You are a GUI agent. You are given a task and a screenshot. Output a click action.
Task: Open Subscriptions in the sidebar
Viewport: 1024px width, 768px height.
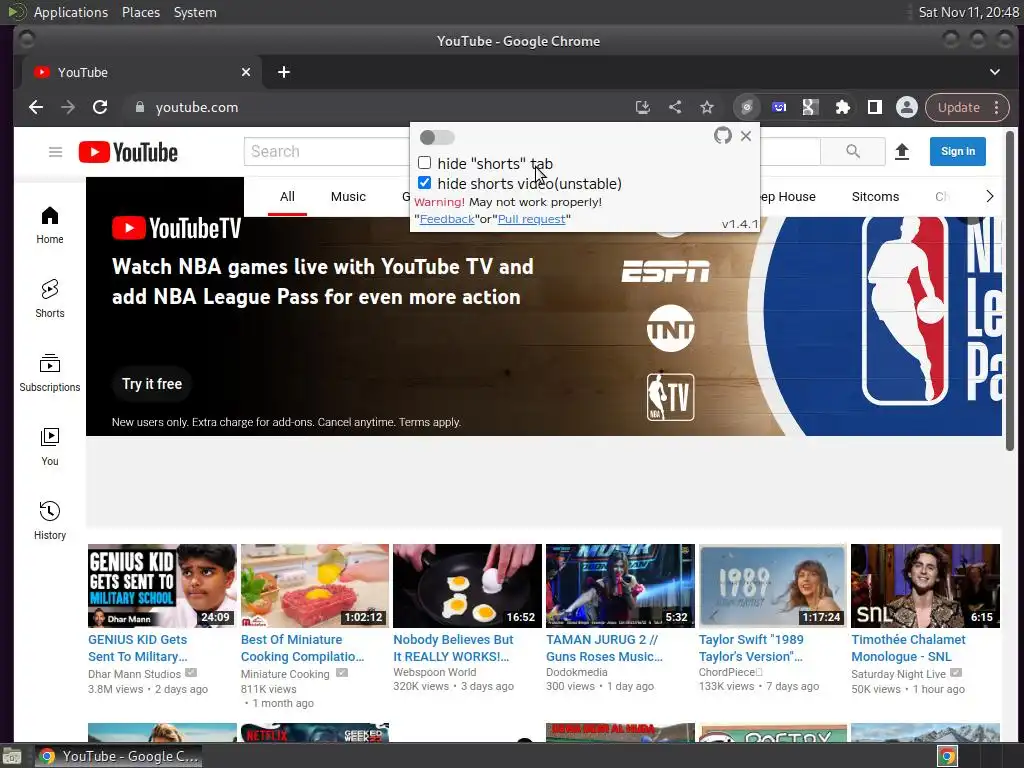coord(50,373)
